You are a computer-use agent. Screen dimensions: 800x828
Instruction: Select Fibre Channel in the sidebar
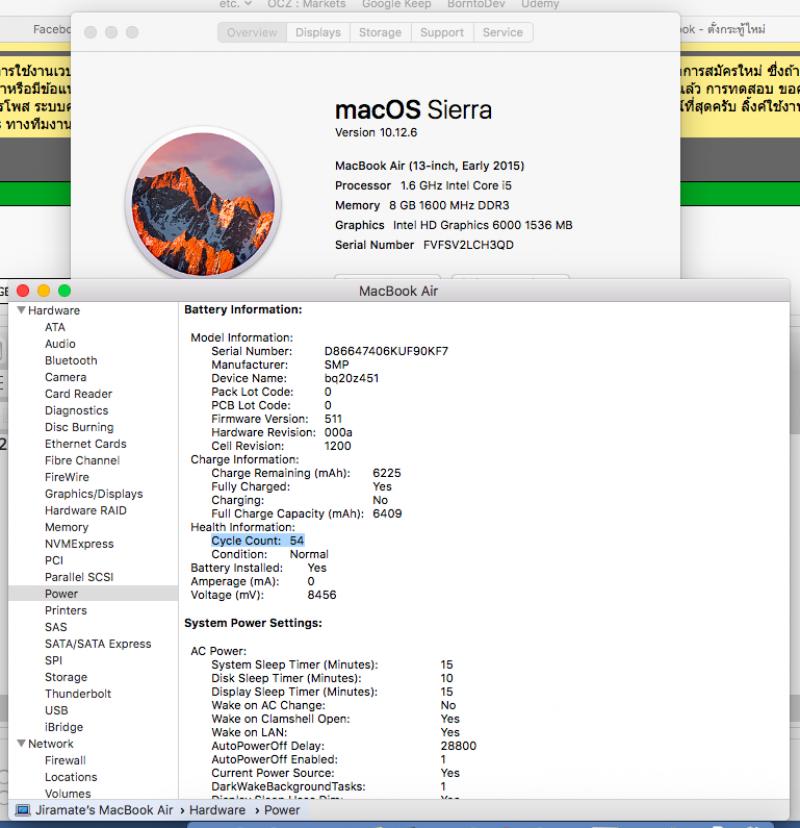tap(82, 460)
